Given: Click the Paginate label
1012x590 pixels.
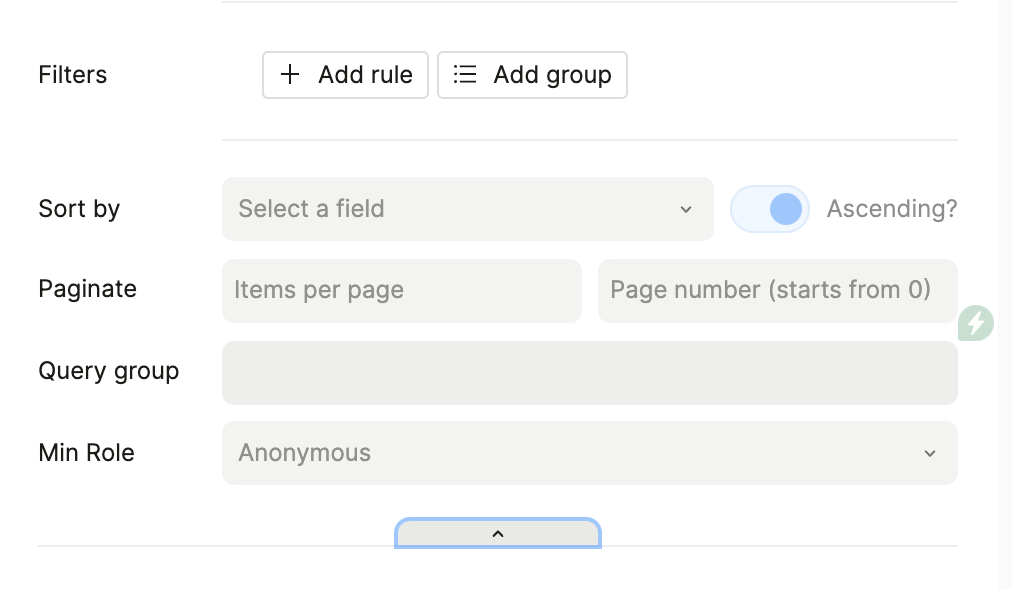Looking at the screenshot, I should point(87,289).
